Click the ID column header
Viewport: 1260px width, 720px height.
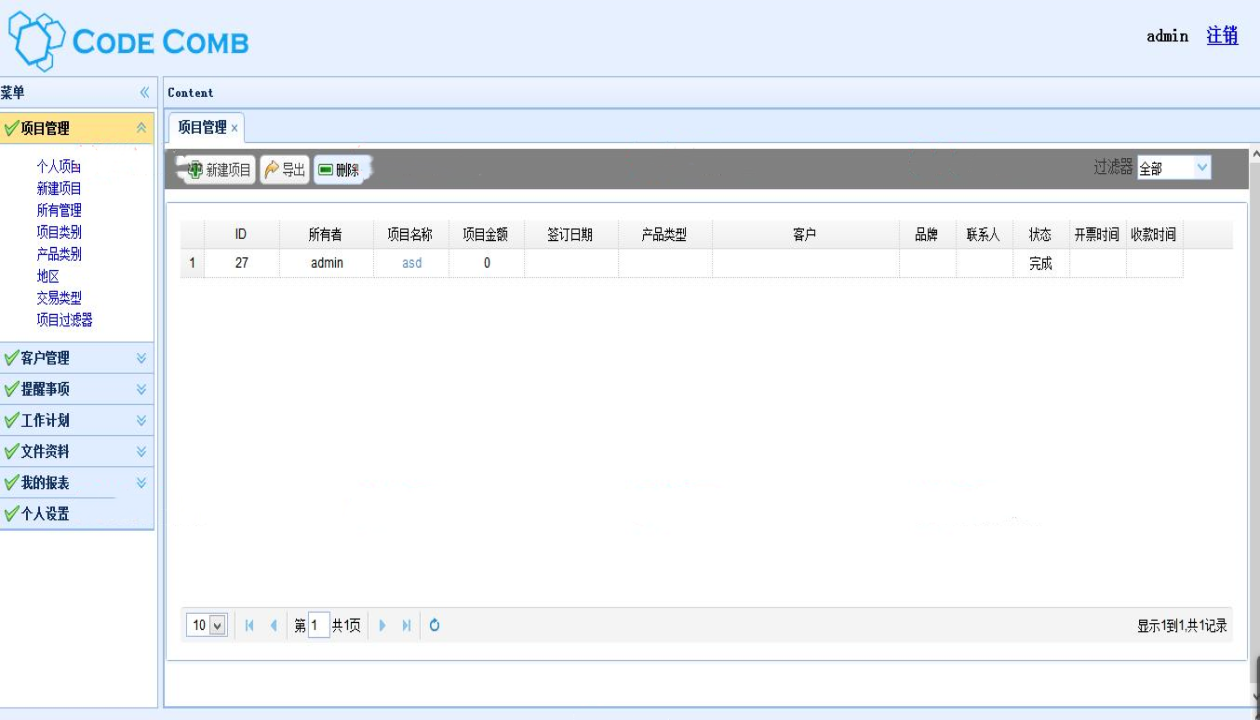[241, 235]
